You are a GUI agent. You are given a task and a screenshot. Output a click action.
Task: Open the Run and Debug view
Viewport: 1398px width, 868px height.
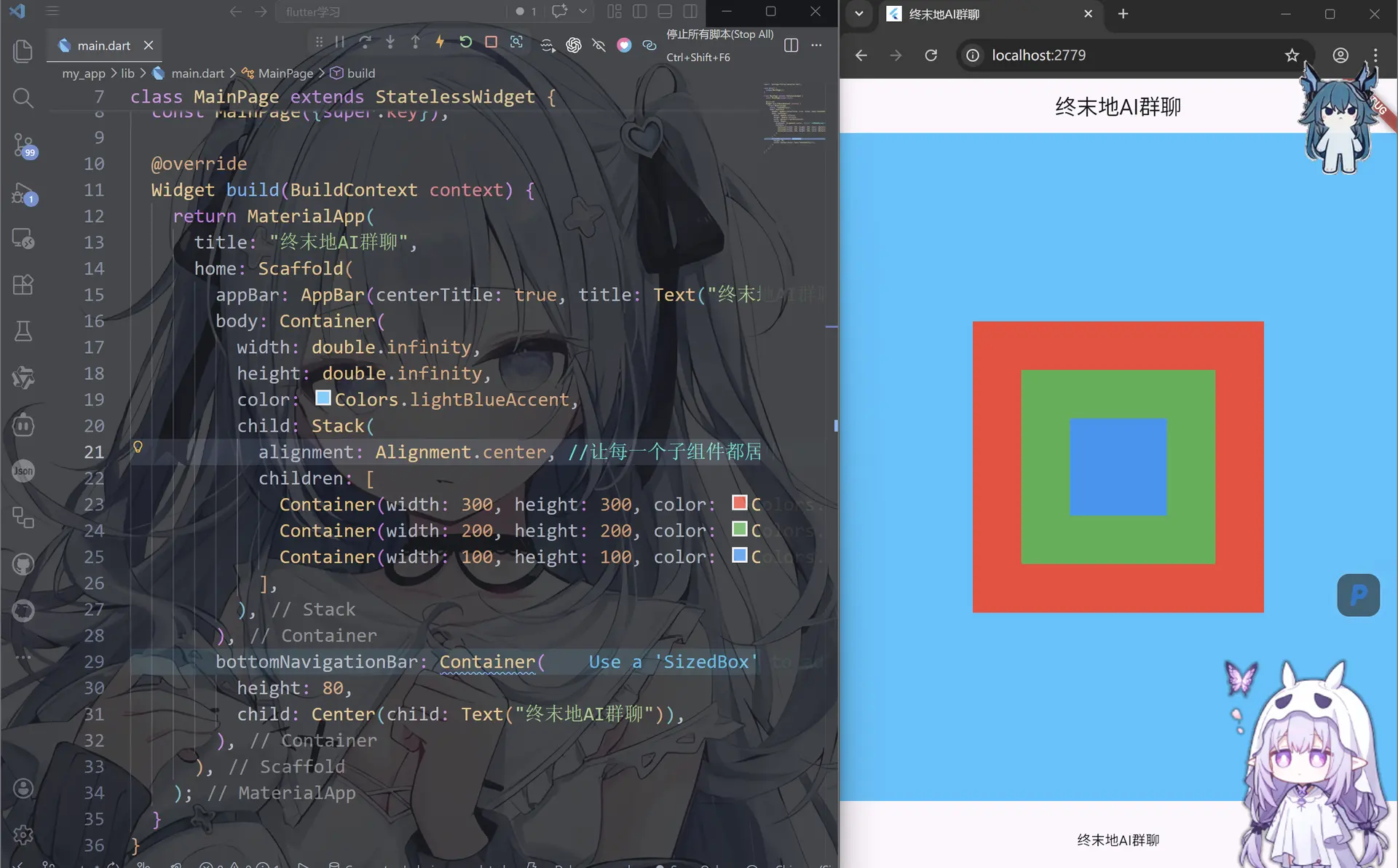click(23, 193)
